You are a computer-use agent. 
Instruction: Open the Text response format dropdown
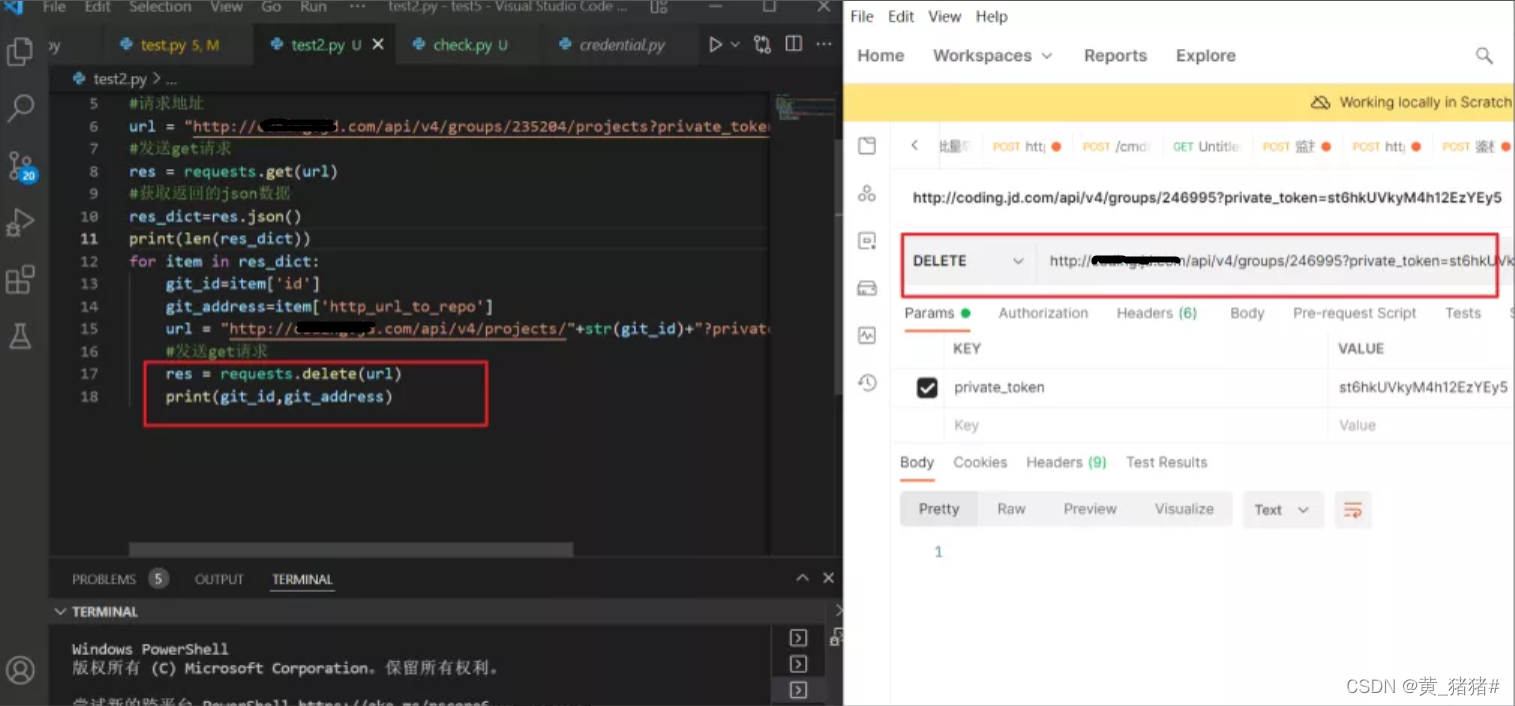click(1282, 510)
